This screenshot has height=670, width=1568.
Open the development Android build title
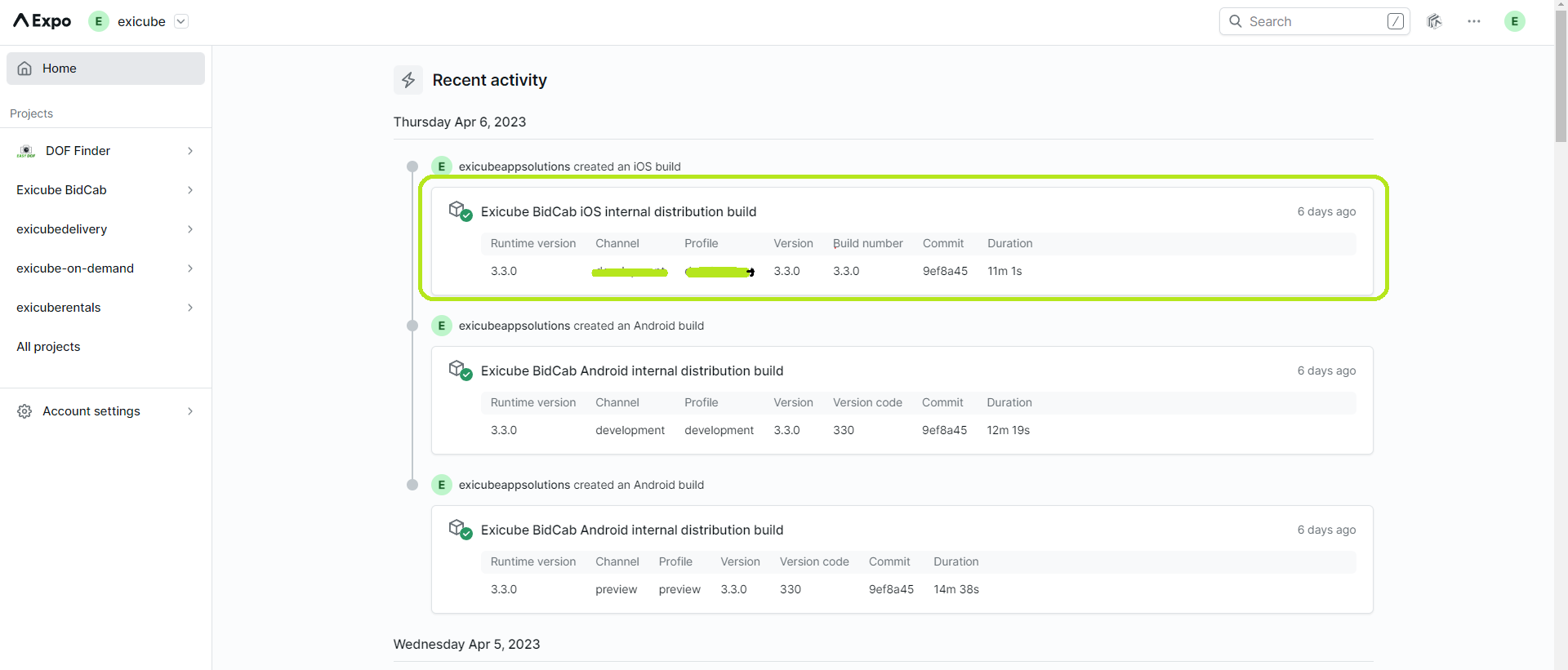pos(631,370)
